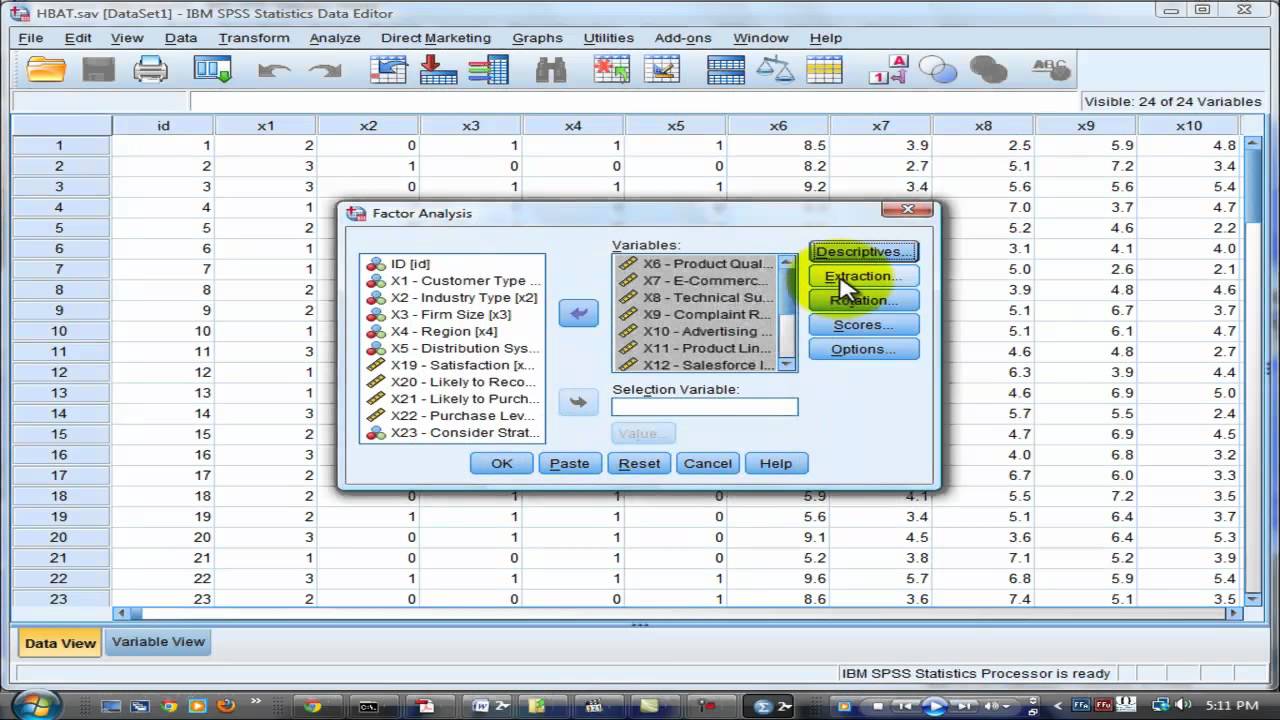Select X19 - Satisfaction variable
Image resolution: width=1280 pixels, height=720 pixels.
452,365
